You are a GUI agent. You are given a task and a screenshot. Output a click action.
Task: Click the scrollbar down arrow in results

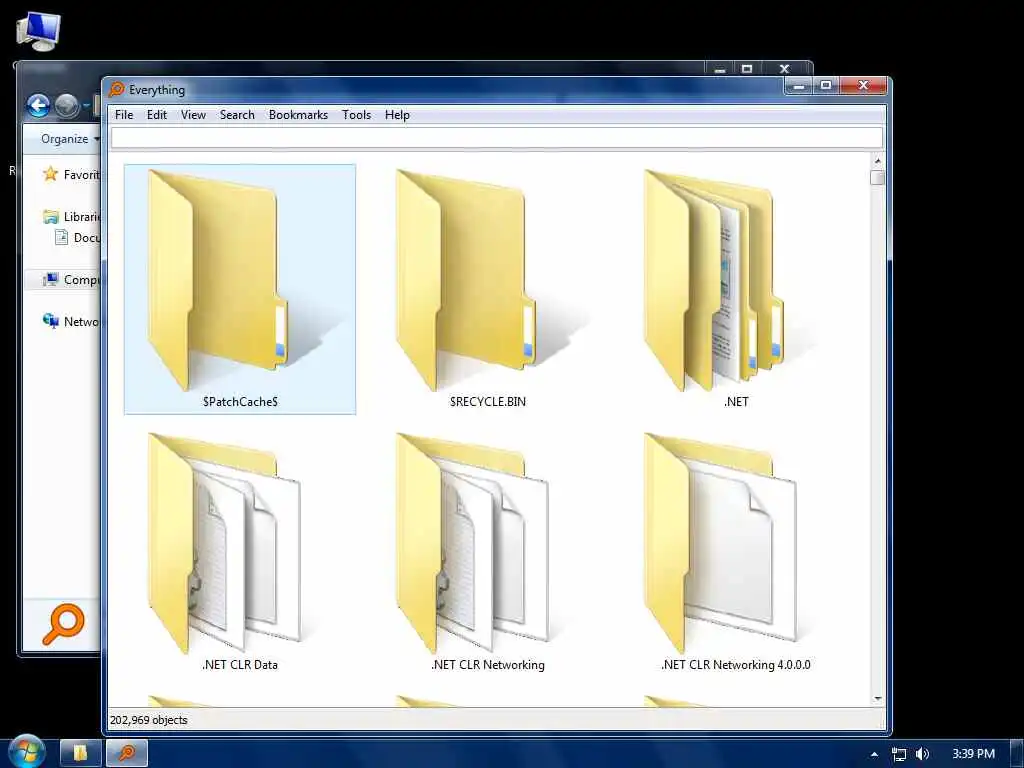coord(878,698)
